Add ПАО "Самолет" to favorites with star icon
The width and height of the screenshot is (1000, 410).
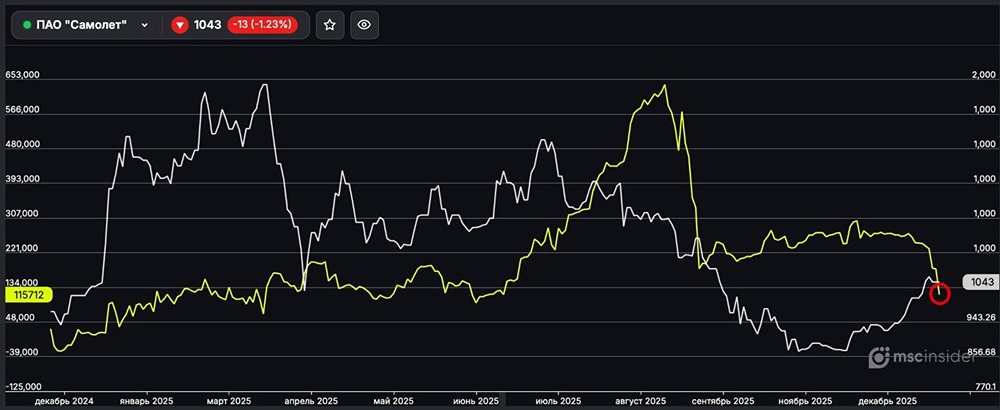coord(331,25)
